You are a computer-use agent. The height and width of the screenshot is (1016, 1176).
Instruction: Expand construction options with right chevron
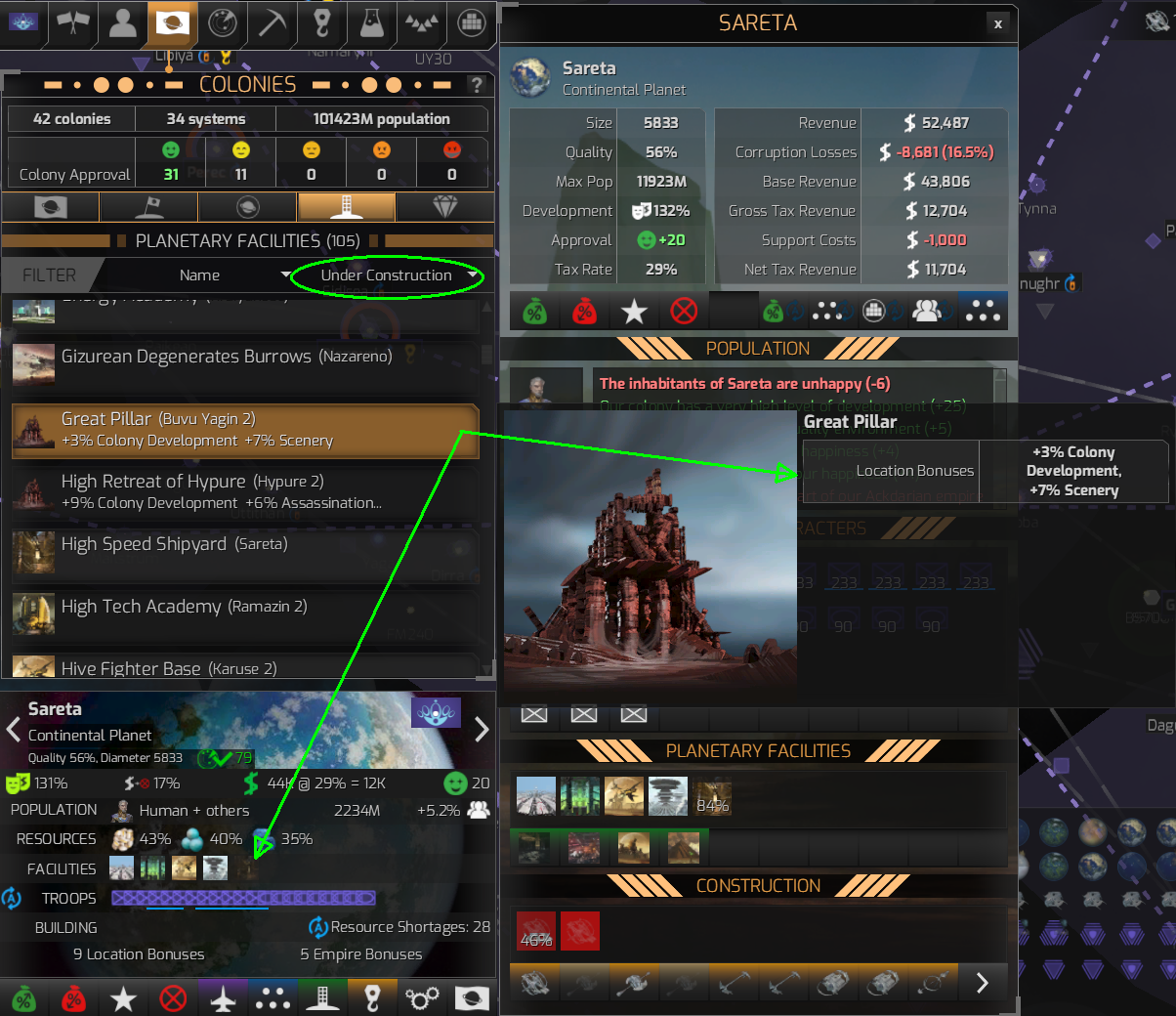(983, 983)
